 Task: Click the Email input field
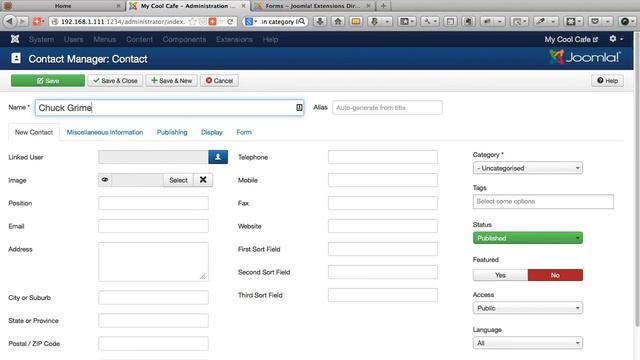[153, 226]
